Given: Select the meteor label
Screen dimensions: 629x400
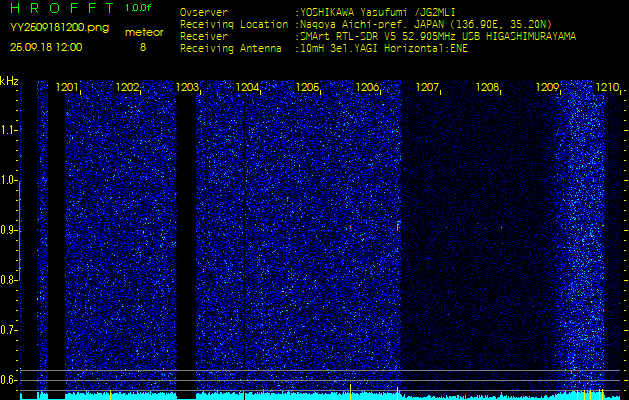Looking at the screenshot, I should 144,33.
